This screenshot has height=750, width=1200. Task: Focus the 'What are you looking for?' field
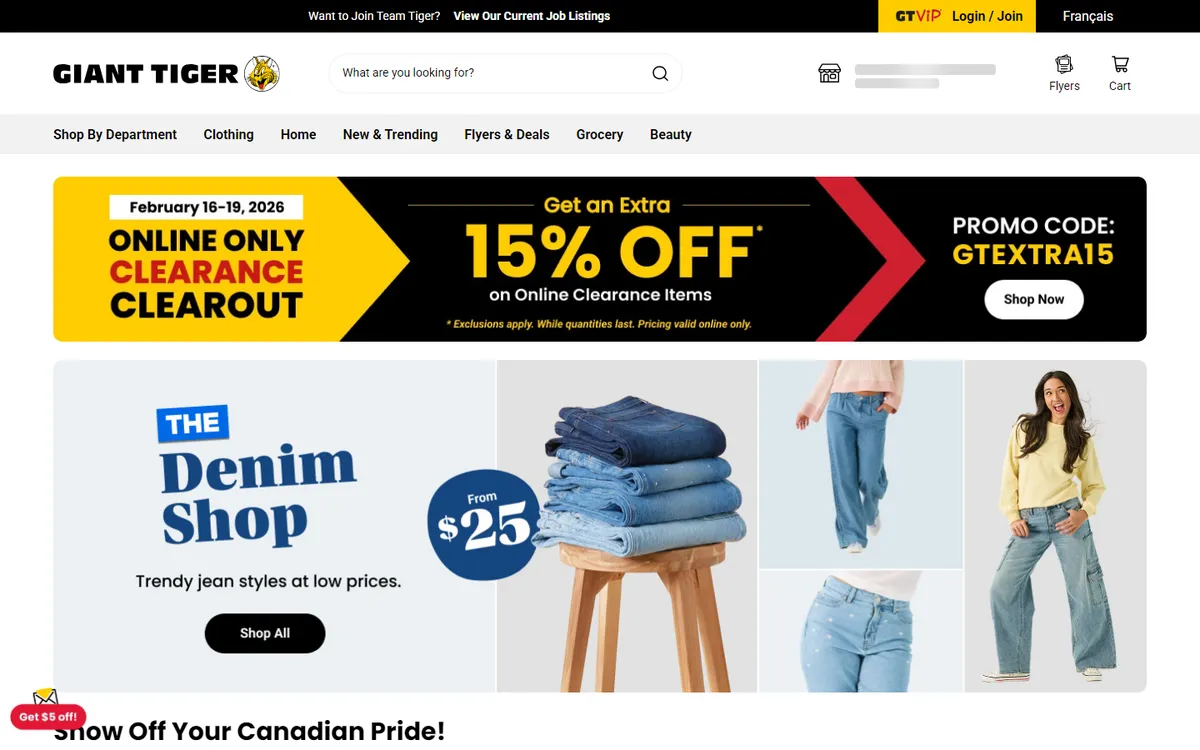pos(490,73)
